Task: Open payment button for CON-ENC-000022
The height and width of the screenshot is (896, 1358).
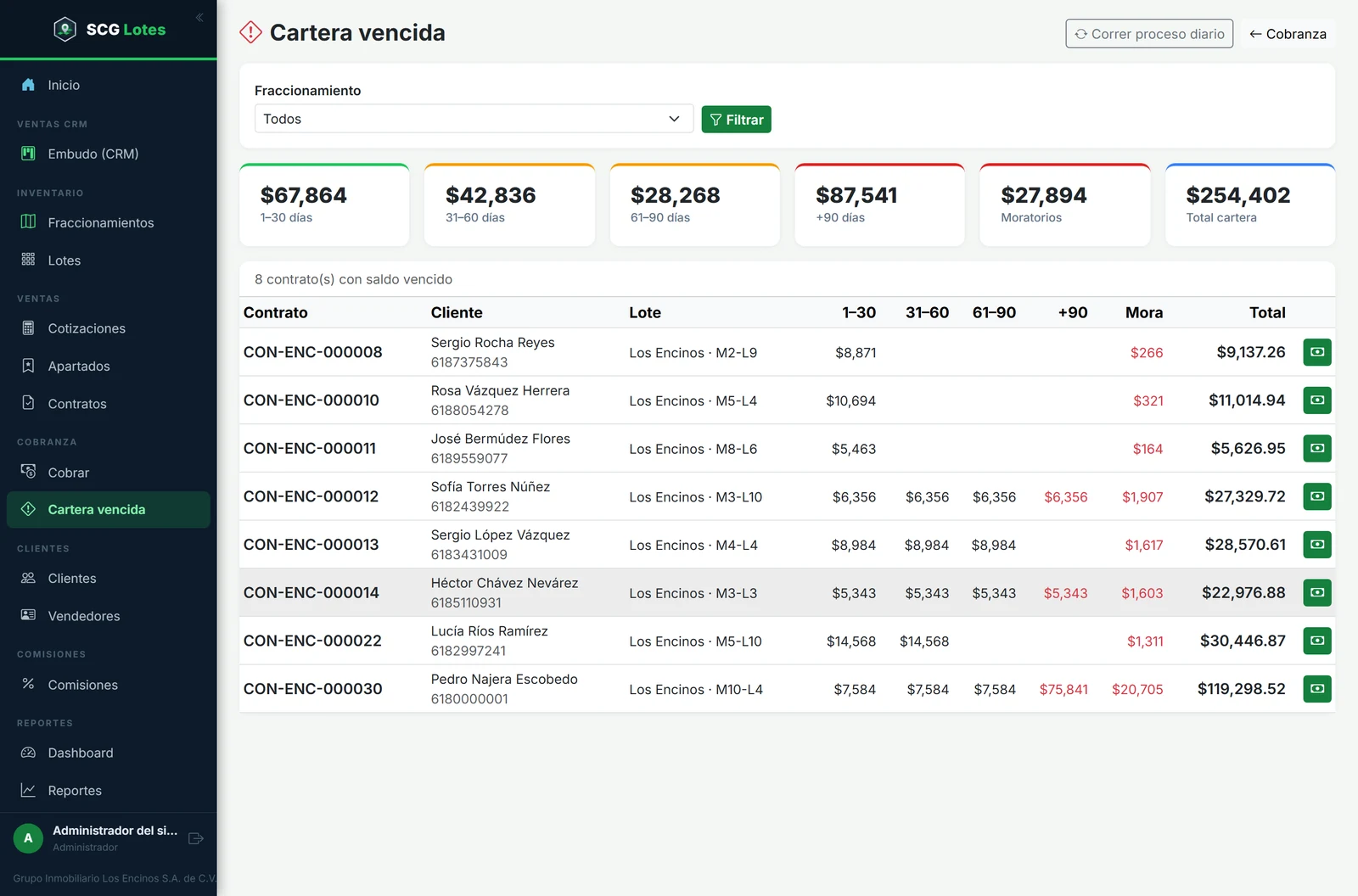Action: [x=1317, y=641]
